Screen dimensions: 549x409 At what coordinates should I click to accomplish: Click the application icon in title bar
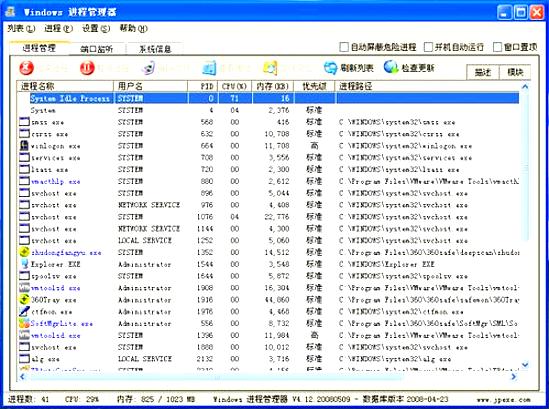10,12
